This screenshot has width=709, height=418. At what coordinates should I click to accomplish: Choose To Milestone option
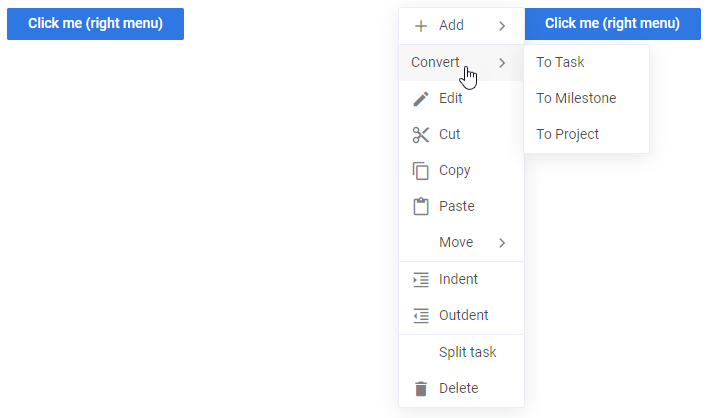tap(576, 98)
